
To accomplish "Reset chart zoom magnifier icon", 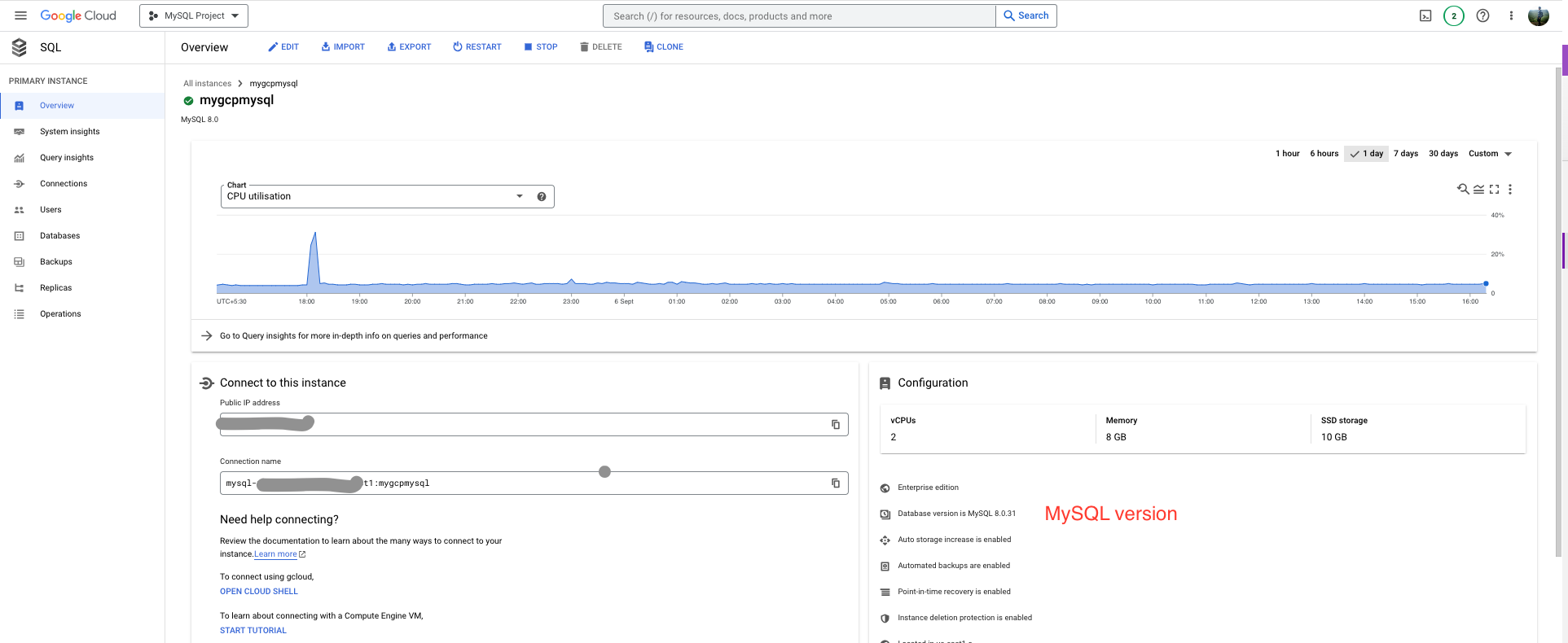I will pos(1463,189).
